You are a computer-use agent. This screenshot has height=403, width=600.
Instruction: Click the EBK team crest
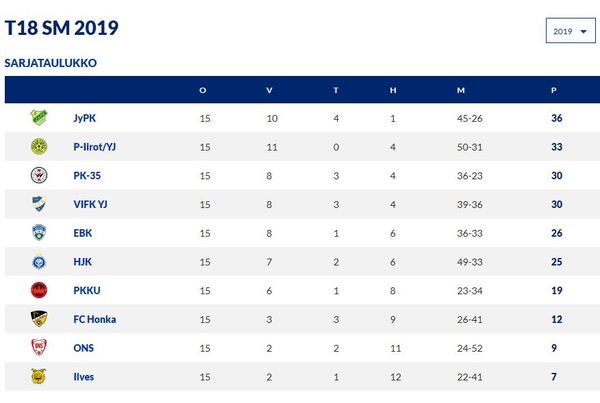point(39,233)
